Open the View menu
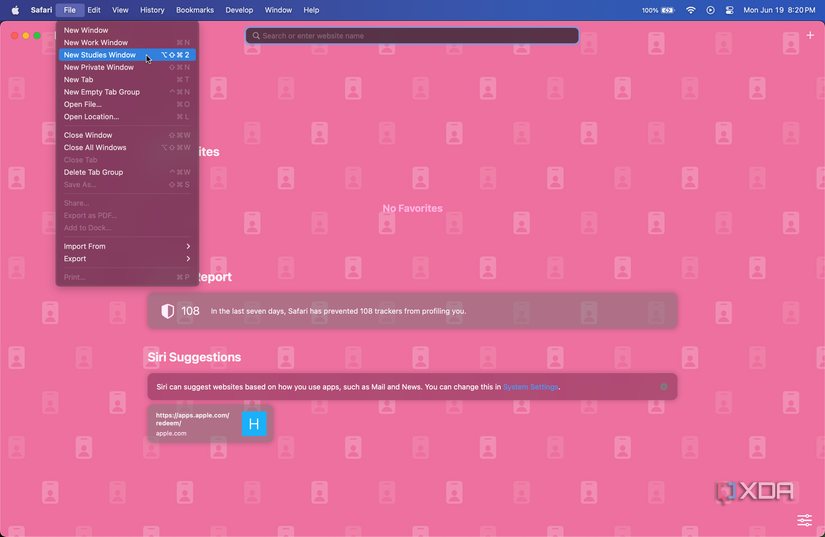This screenshot has height=537, width=825. click(120, 10)
